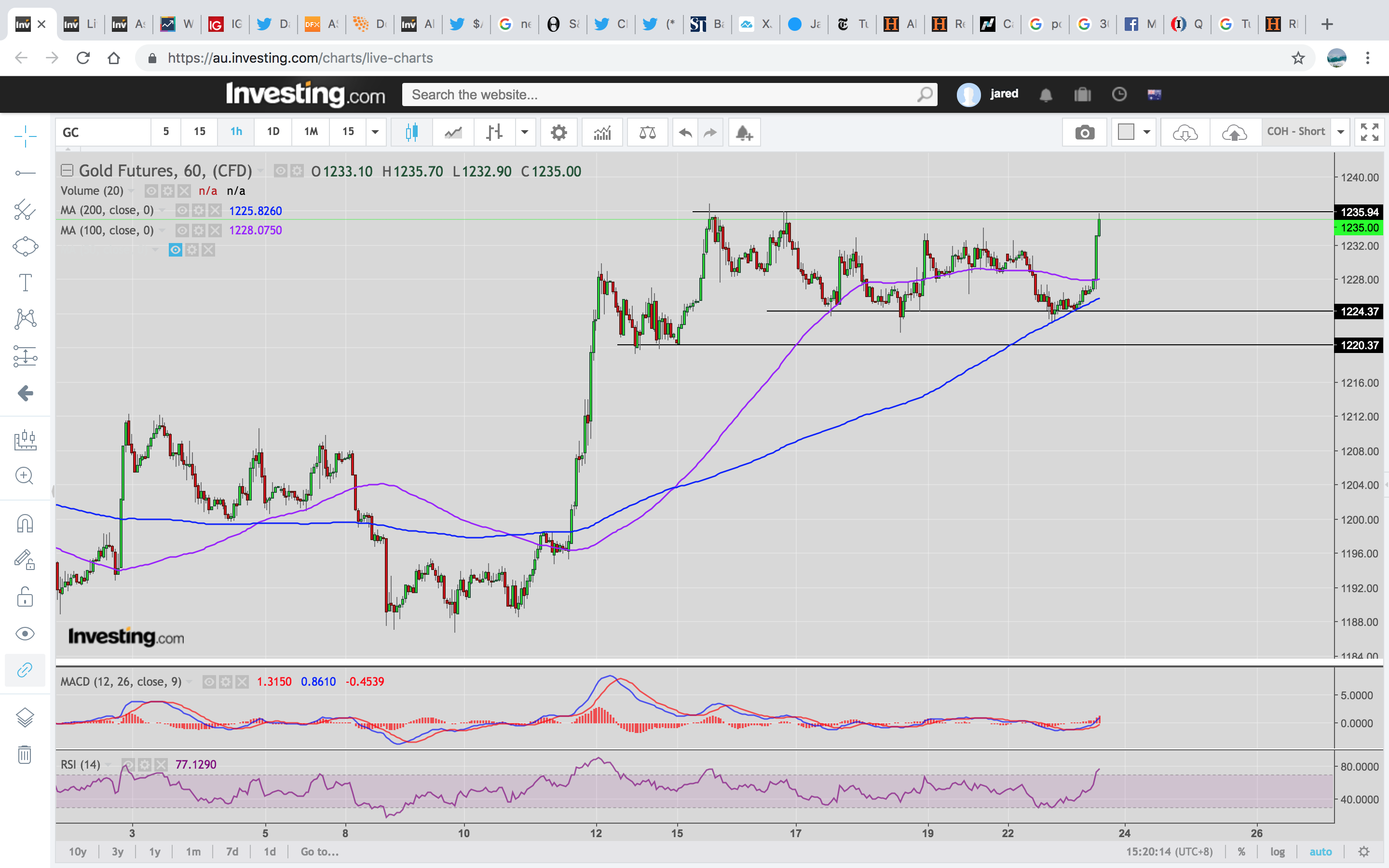The width and height of the screenshot is (1389, 868).
Task: Toggle the drawings sync link icon
Action: pos(25,670)
